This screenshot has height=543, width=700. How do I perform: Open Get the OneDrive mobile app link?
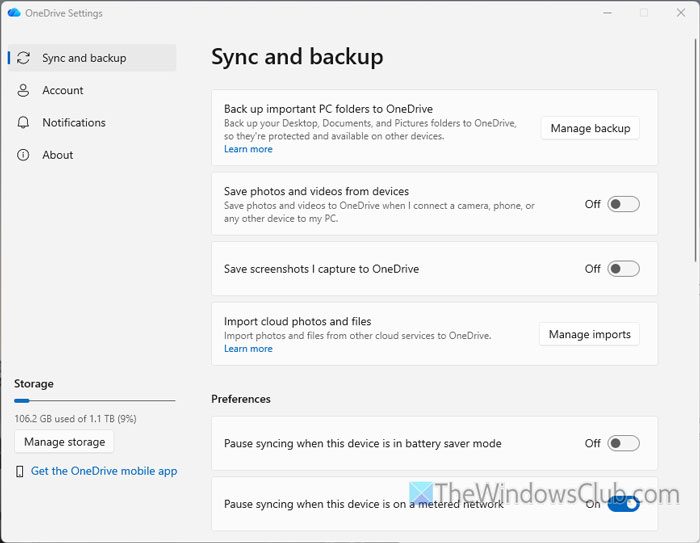click(x=104, y=471)
